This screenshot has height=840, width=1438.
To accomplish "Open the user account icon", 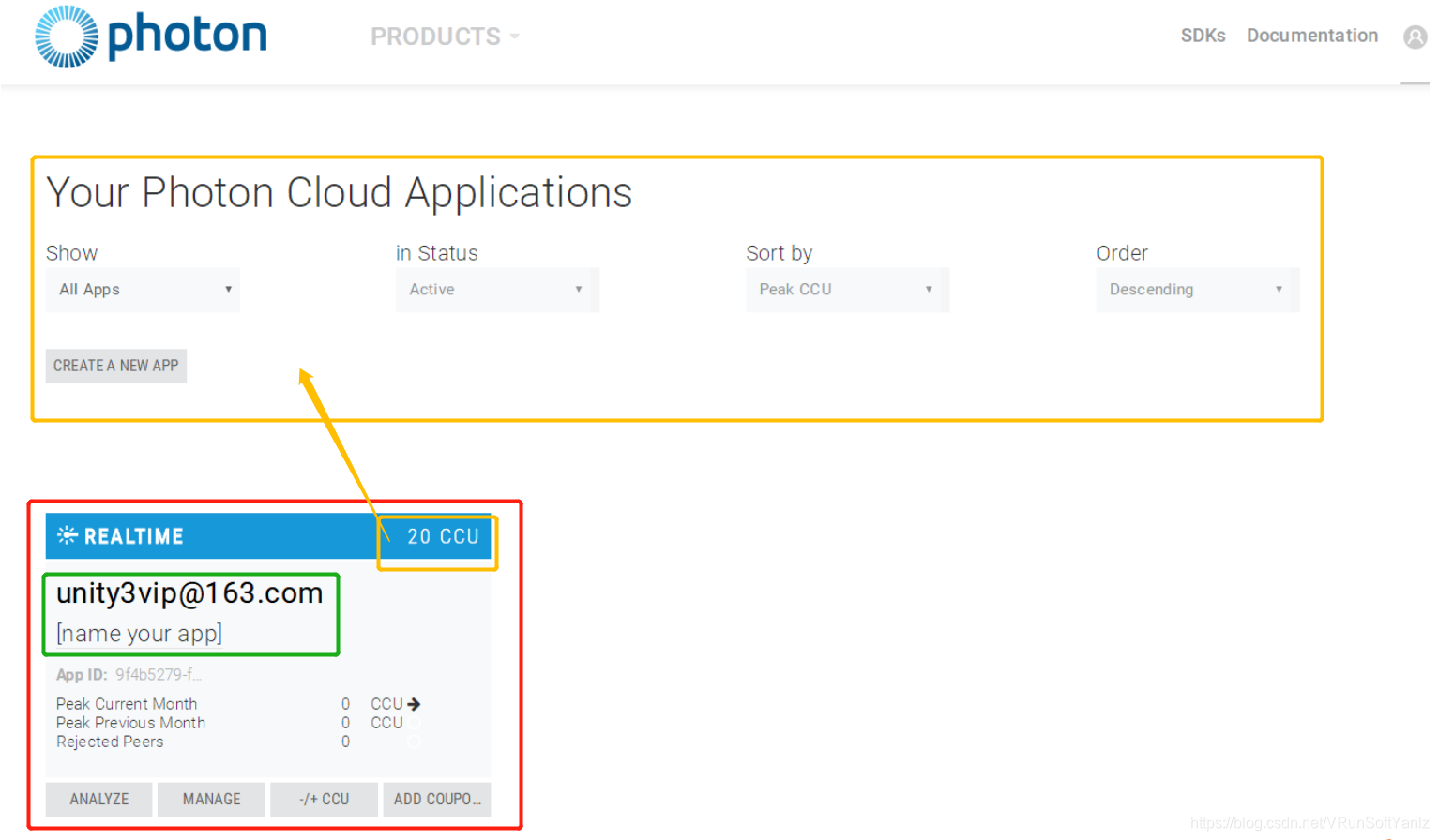I will (1415, 37).
